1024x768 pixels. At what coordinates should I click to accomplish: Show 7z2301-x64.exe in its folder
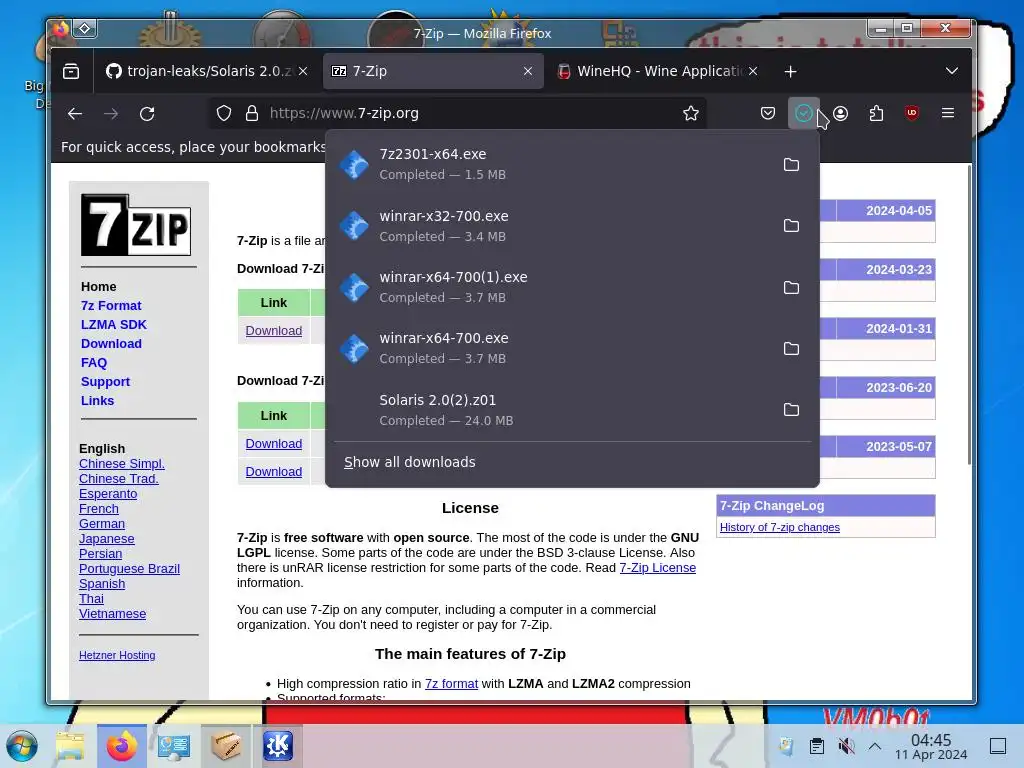(x=791, y=165)
